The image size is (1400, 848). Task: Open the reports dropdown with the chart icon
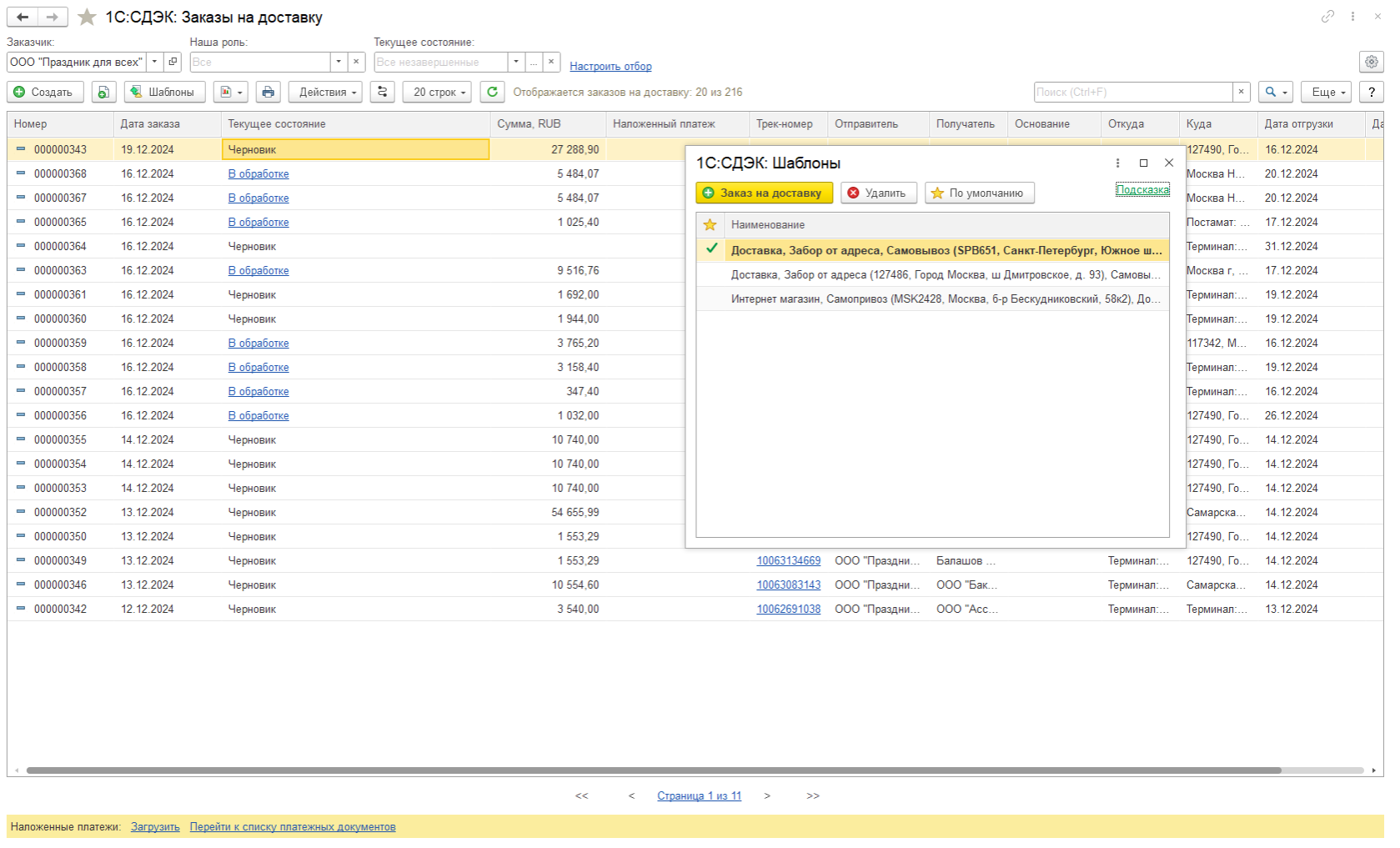[231, 92]
